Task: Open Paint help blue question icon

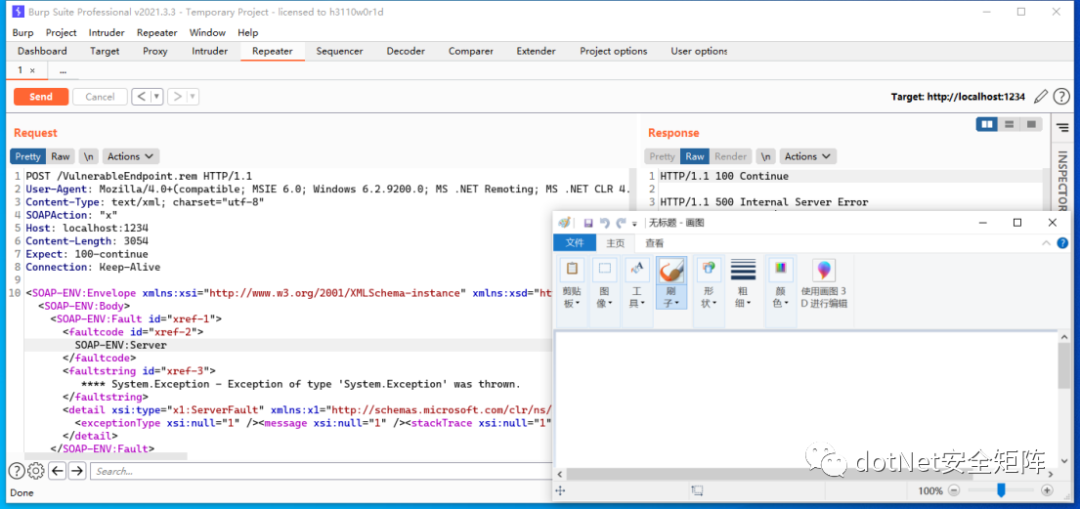Action: tap(1062, 243)
